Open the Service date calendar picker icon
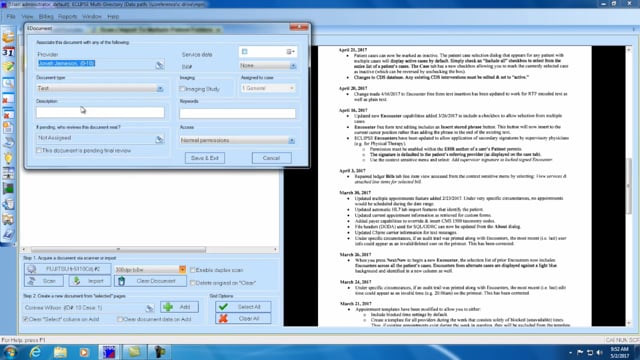This screenshot has width=640, height=360. [290, 51]
